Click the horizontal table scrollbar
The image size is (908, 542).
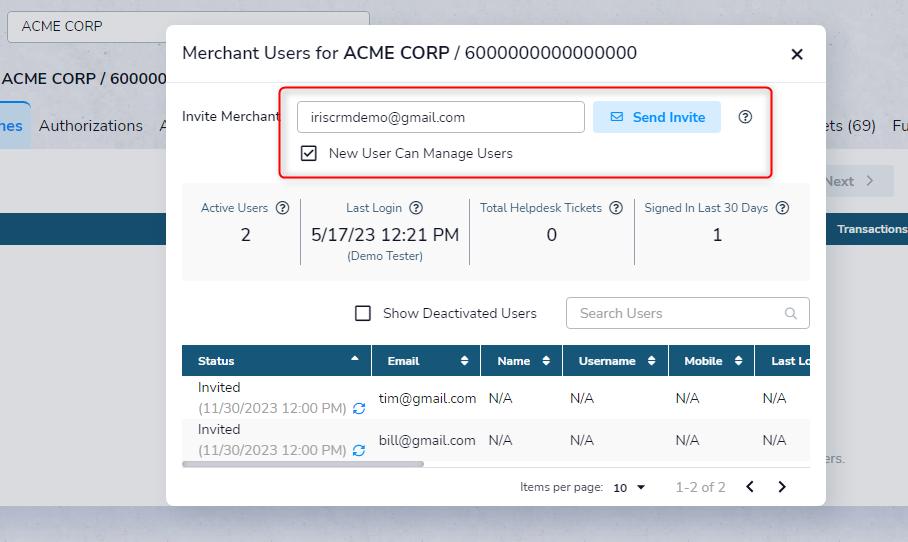(x=303, y=464)
